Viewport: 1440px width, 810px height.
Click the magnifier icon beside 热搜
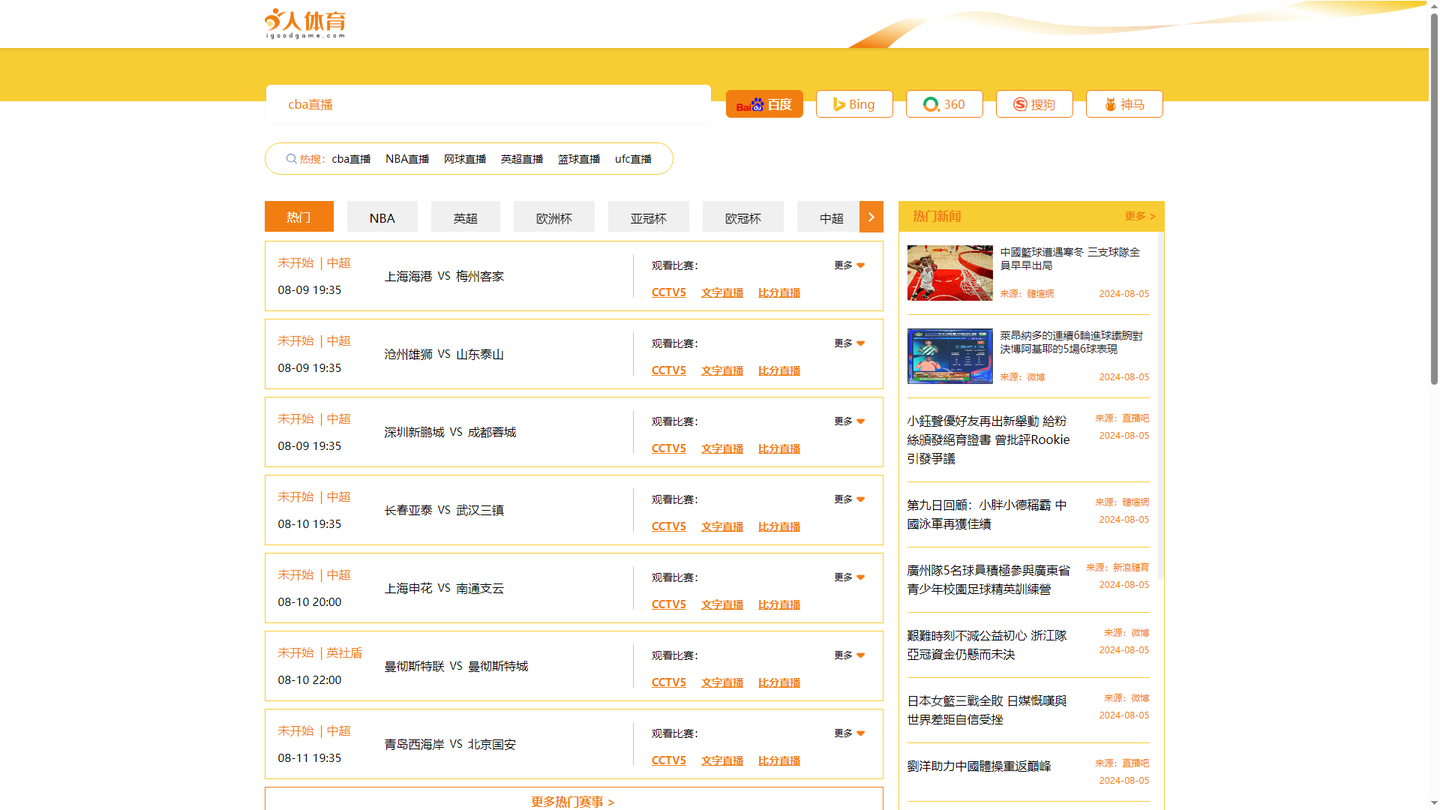pyautogui.click(x=291, y=159)
